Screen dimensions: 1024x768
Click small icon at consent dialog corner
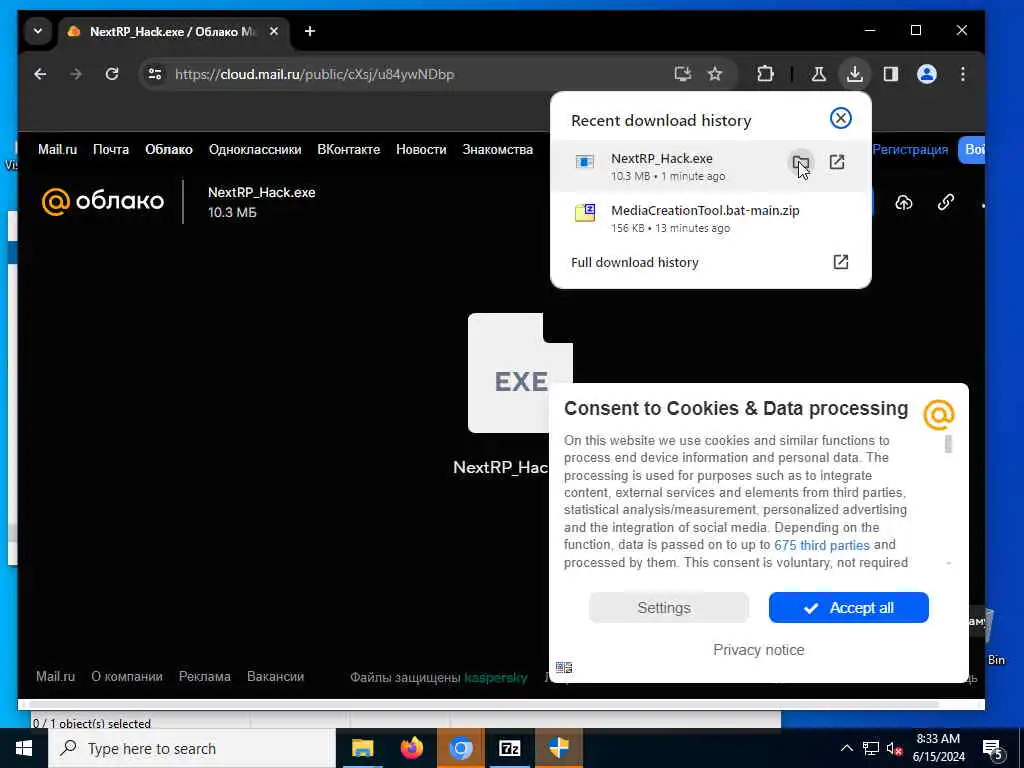pyautogui.click(x=564, y=667)
